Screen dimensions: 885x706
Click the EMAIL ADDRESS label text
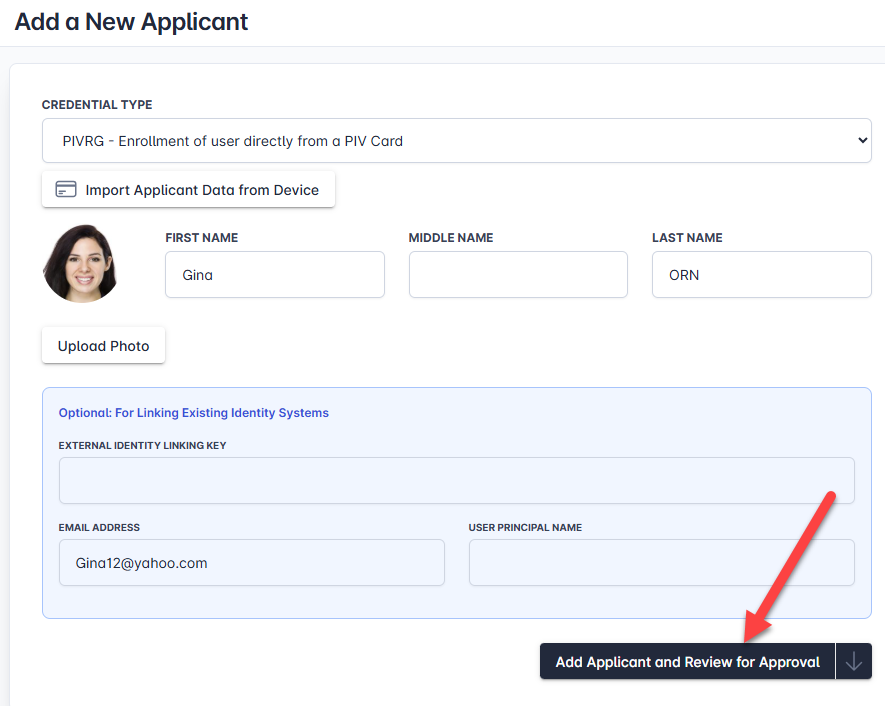pos(99,528)
